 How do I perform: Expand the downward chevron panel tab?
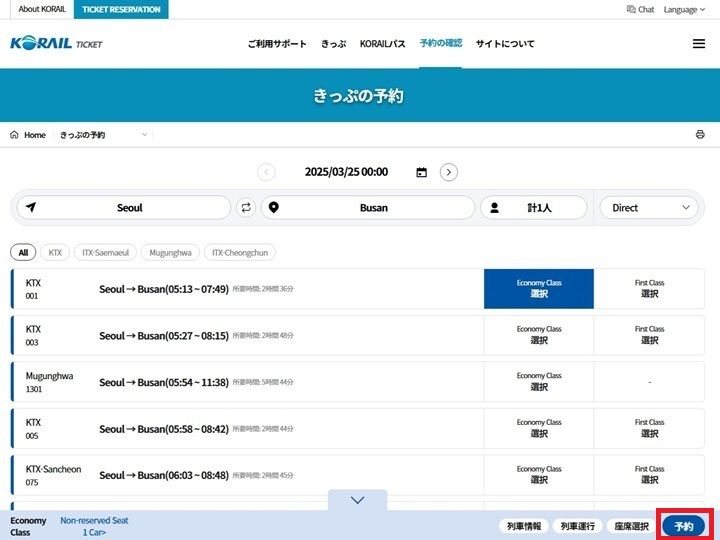pyautogui.click(x=357, y=500)
